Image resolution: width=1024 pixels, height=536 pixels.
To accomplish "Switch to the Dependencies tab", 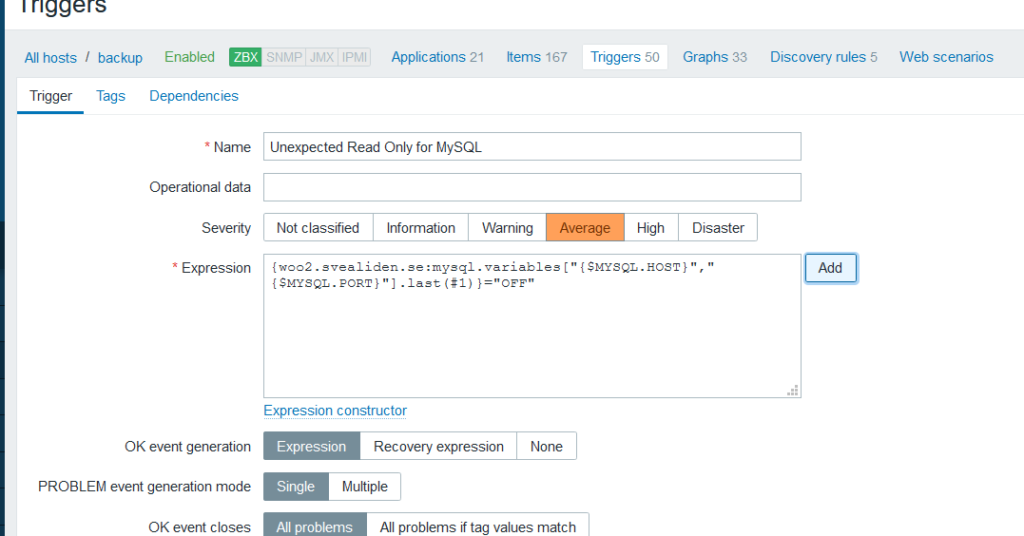I will tap(194, 96).
